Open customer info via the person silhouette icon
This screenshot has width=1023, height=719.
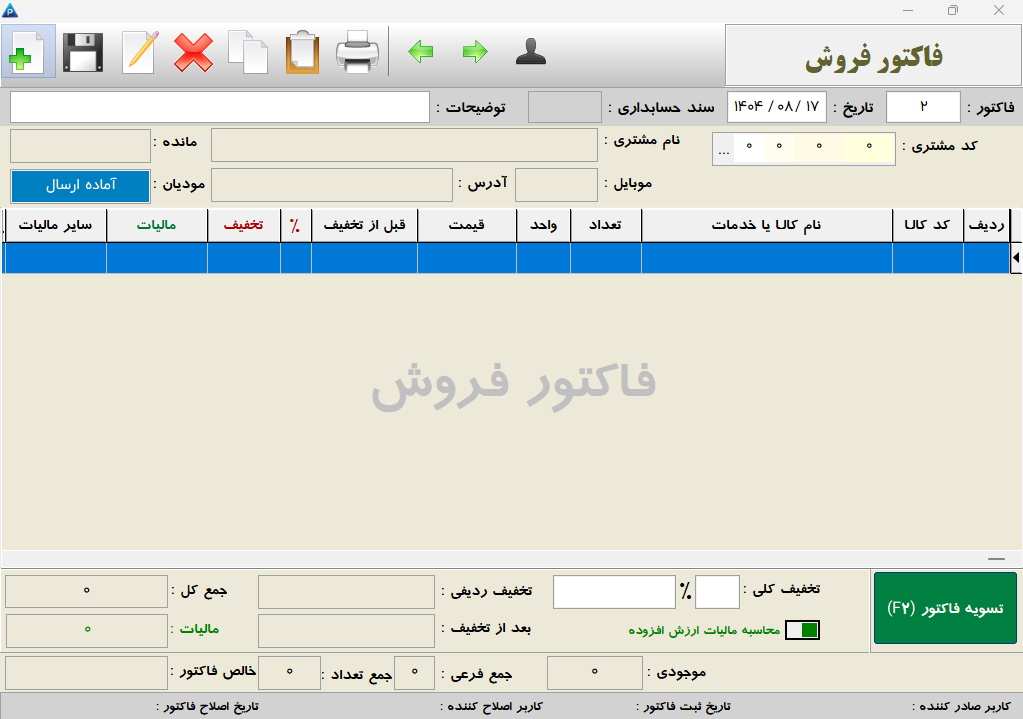[531, 51]
